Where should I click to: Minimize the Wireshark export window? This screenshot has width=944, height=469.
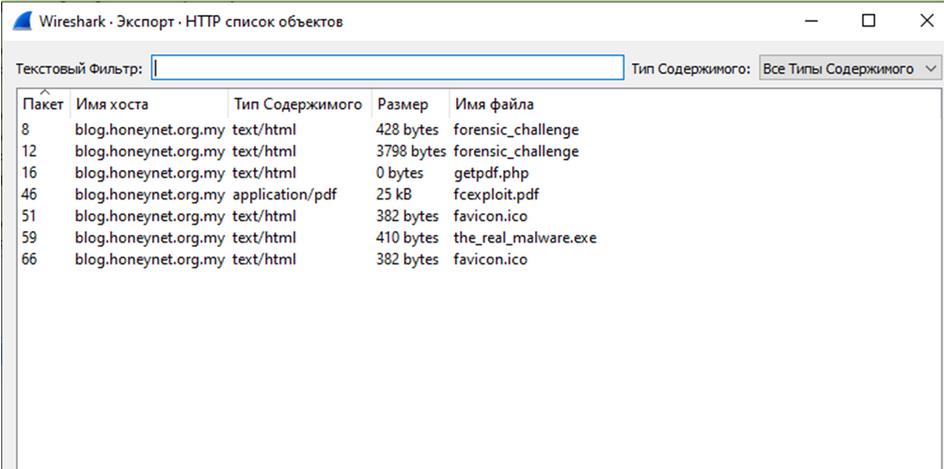pos(812,21)
